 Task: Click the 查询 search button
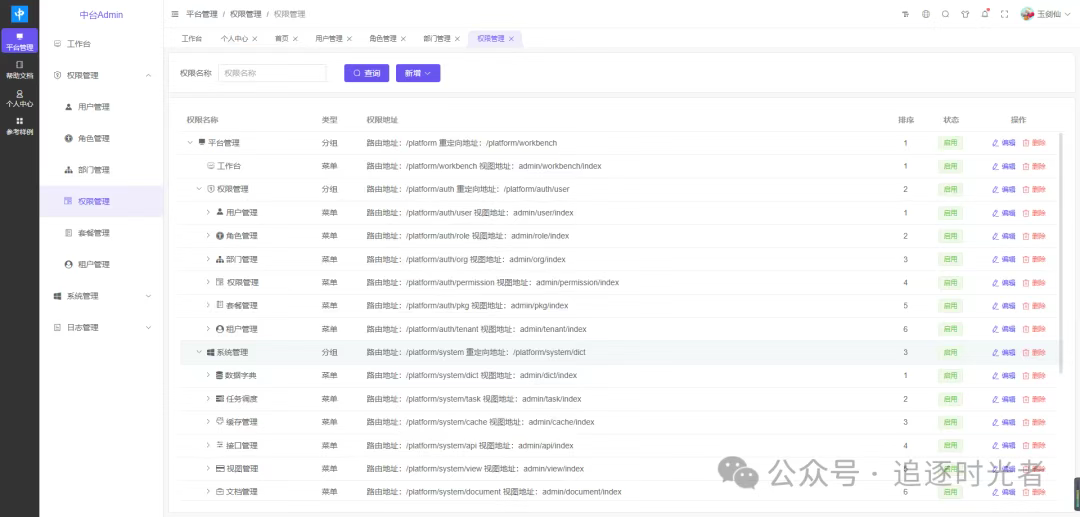tap(366, 73)
